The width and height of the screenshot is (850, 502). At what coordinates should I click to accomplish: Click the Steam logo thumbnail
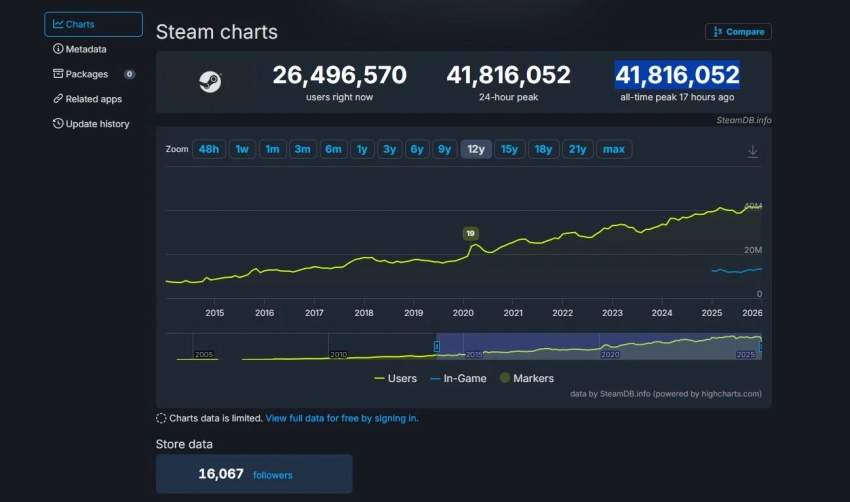[210, 82]
